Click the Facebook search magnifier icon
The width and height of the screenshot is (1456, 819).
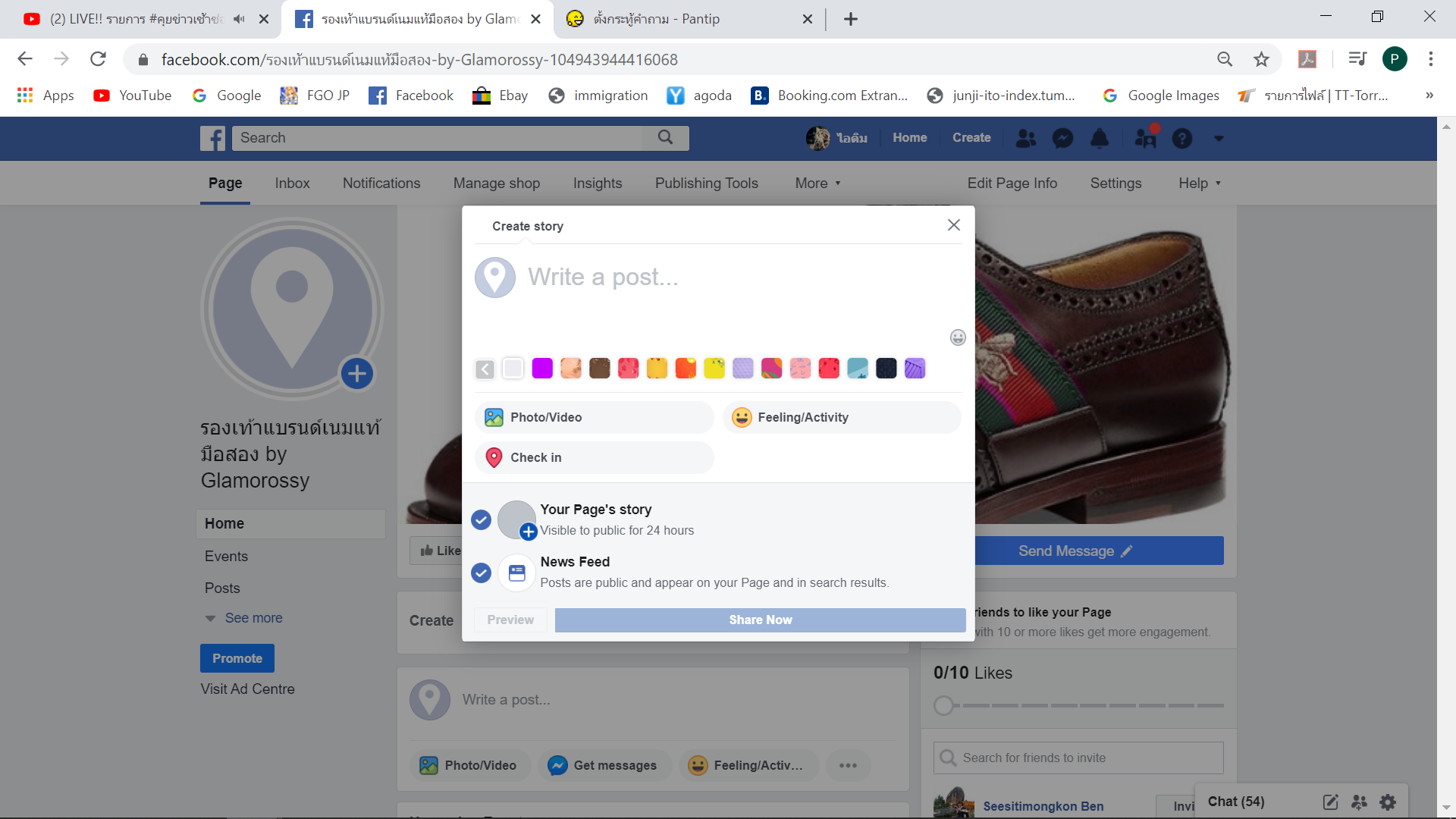[x=665, y=137]
